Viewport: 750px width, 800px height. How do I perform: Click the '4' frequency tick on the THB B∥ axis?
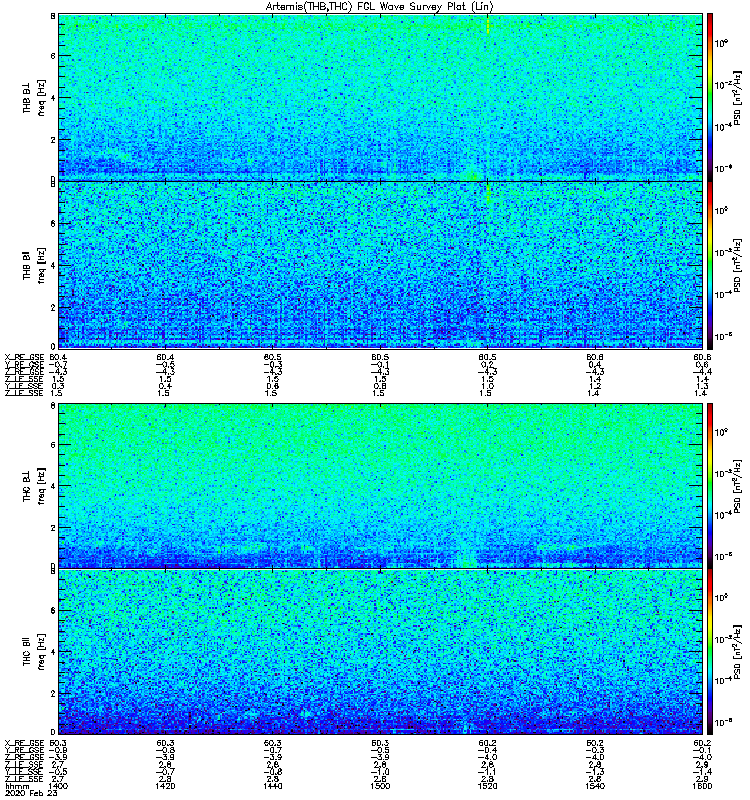[x=53, y=265]
